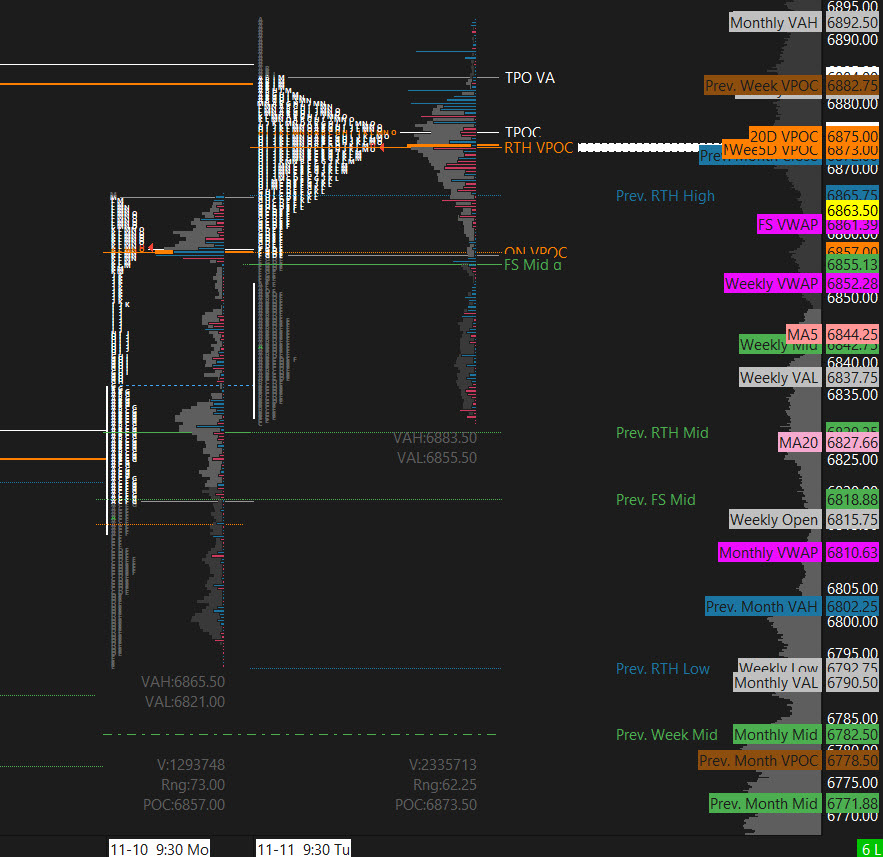883x857 pixels.
Task: Select the FS VWAP magenta label
Action: coord(789,225)
